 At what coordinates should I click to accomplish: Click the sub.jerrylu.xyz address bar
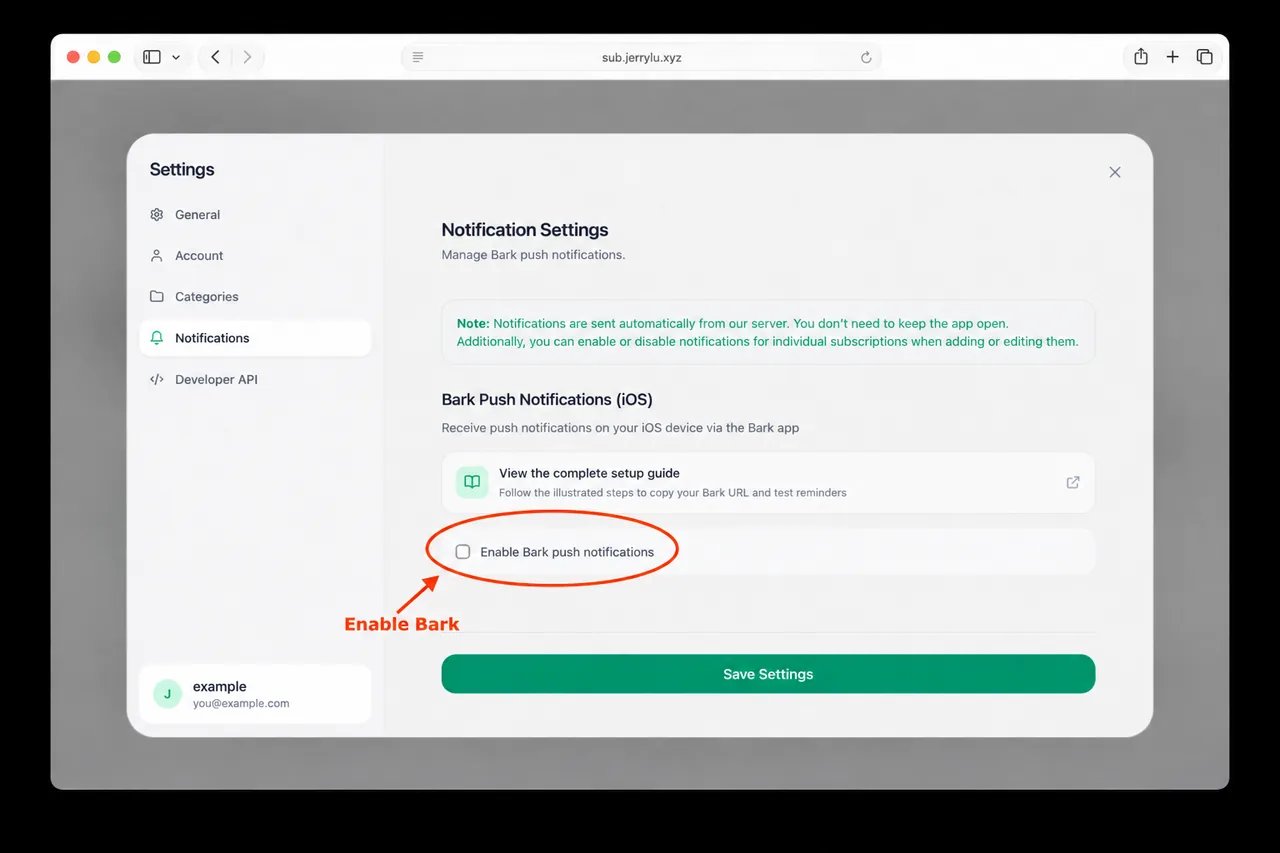pyautogui.click(x=641, y=57)
